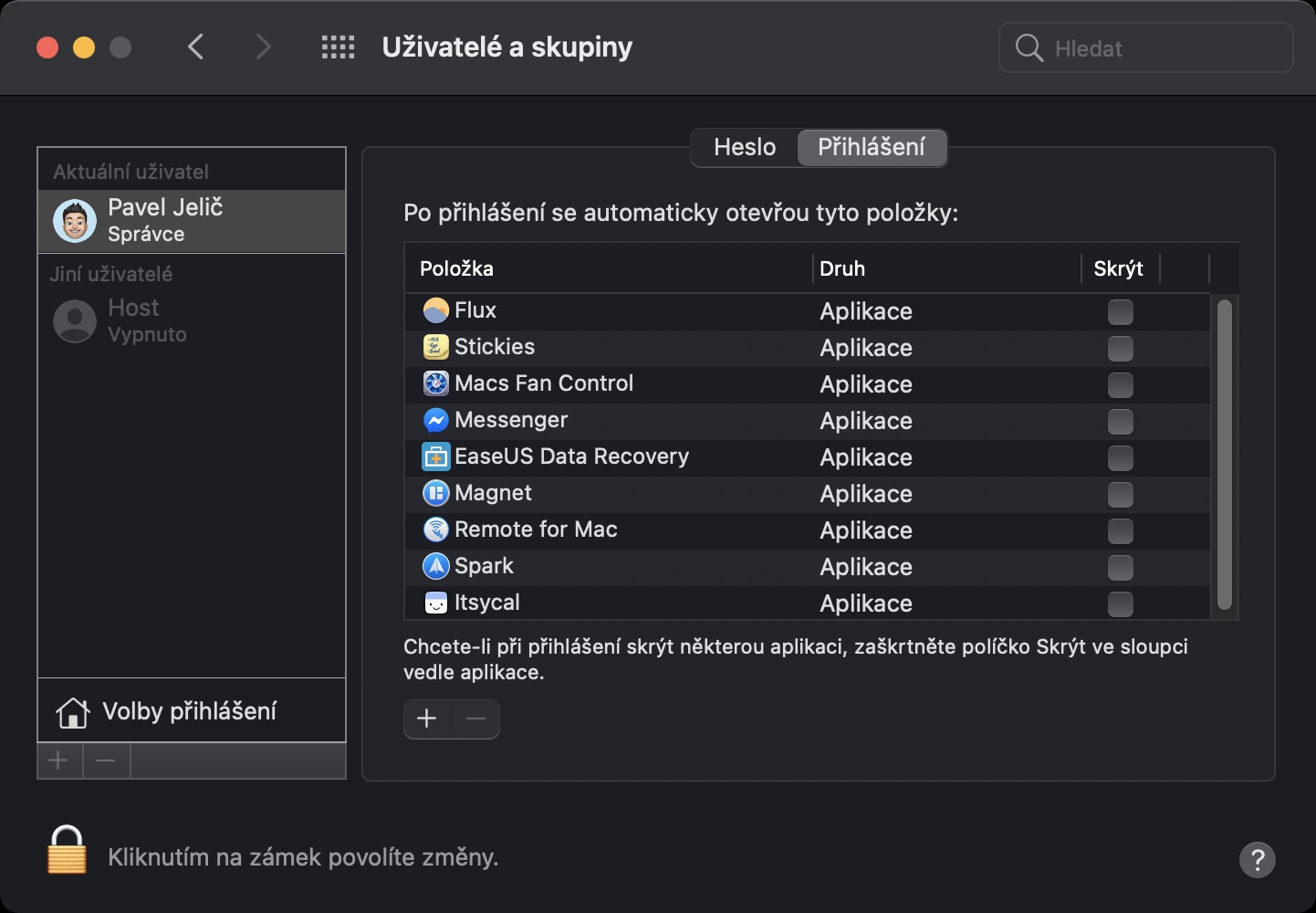Click the lock icon to allow changes
This screenshot has width=1316, height=913.
67,851
